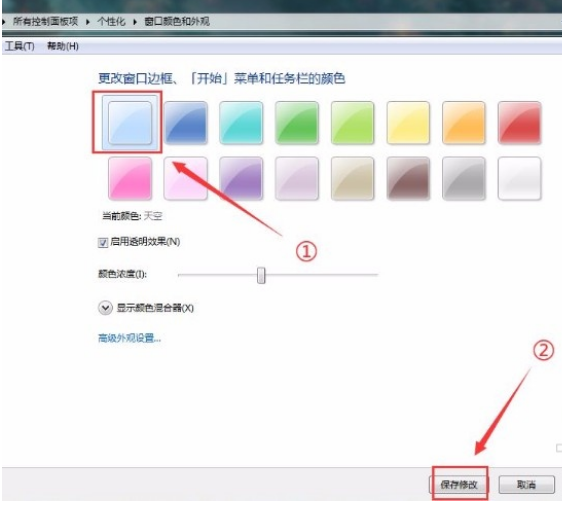Choose the brown chocolate color swatch

[408, 178]
